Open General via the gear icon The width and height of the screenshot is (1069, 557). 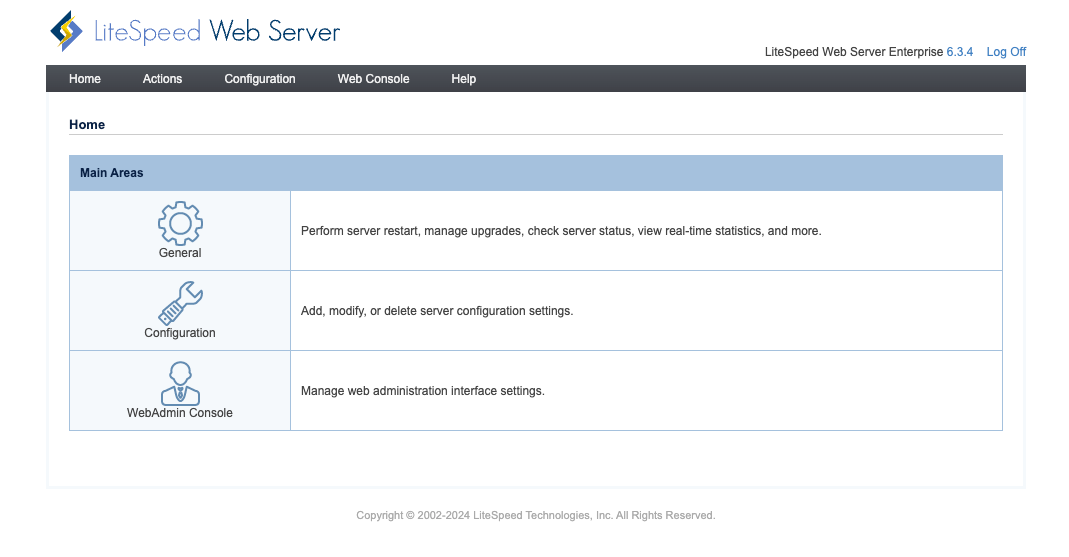[x=180, y=222]
